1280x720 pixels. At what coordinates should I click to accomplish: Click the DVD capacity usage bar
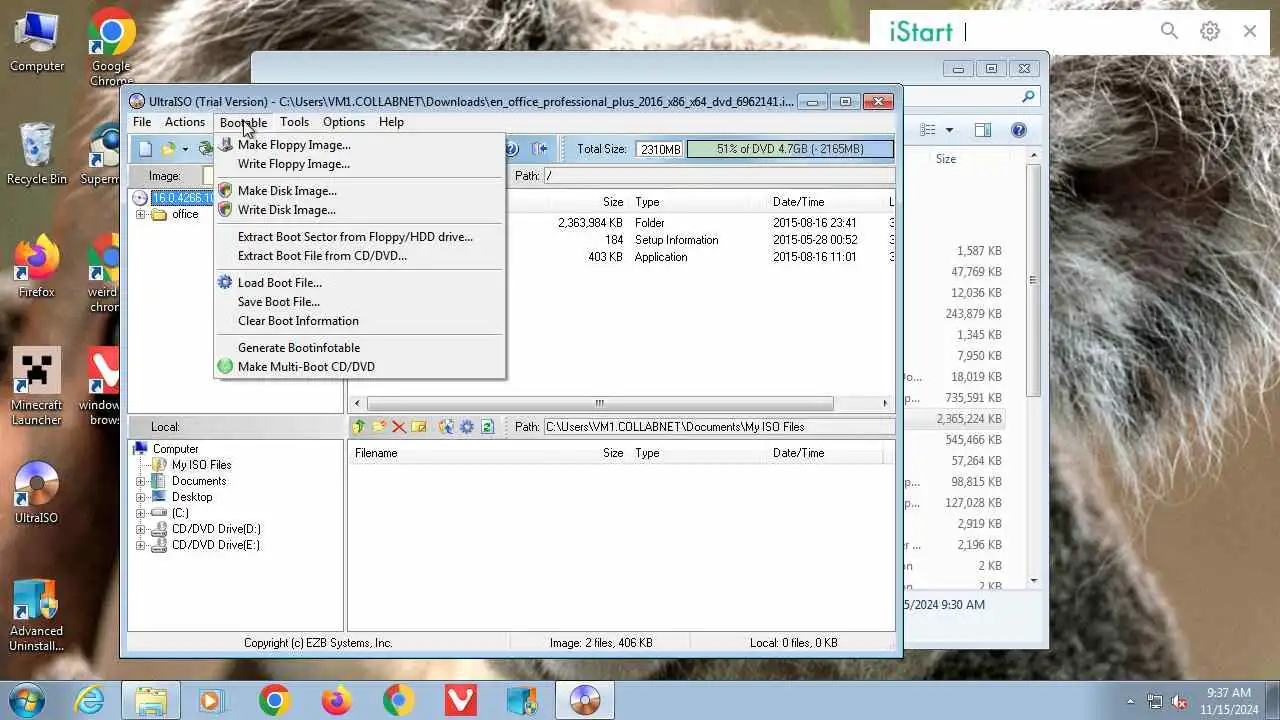click(790, 149)
